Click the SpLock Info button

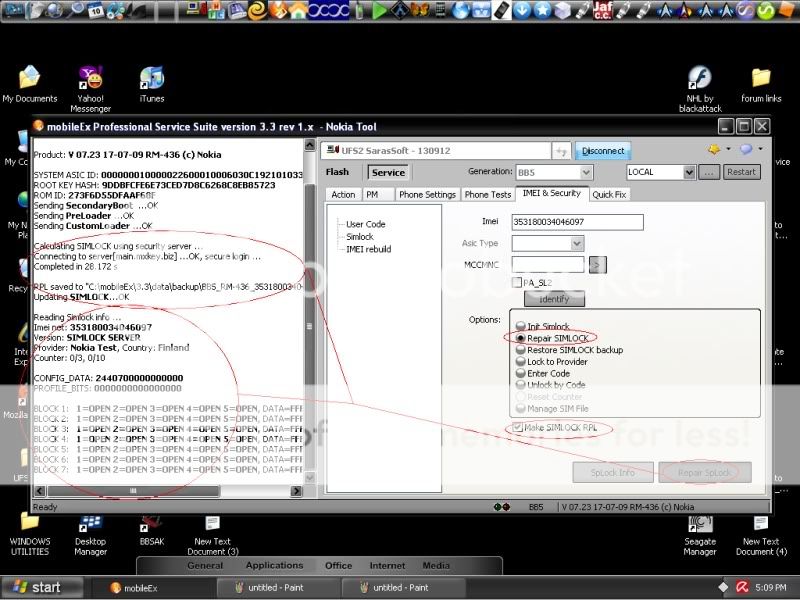(613, 472)
